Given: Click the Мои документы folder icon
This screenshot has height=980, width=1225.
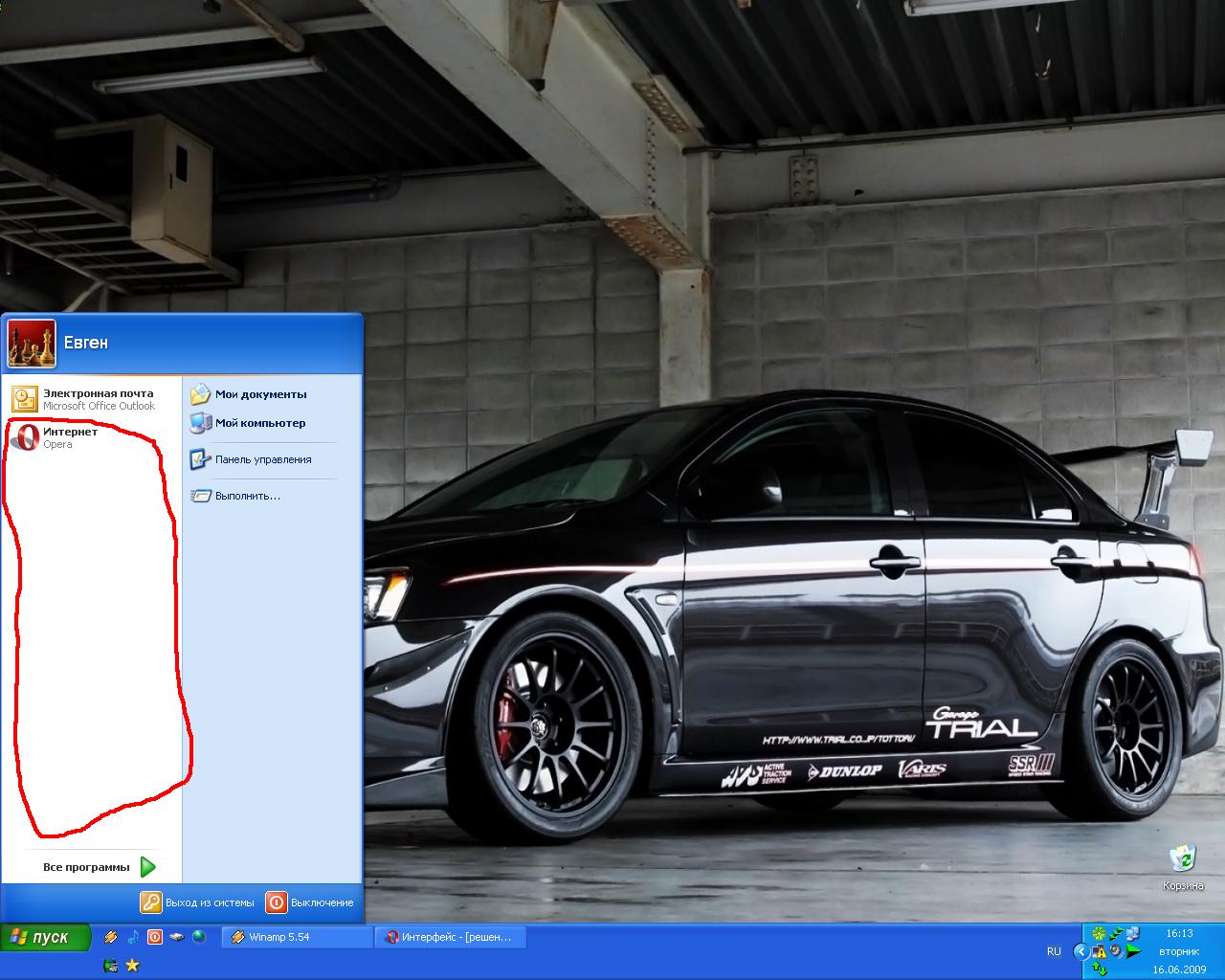Looking at the screenshot, I should pyautogui.click(x=200, y=393).
